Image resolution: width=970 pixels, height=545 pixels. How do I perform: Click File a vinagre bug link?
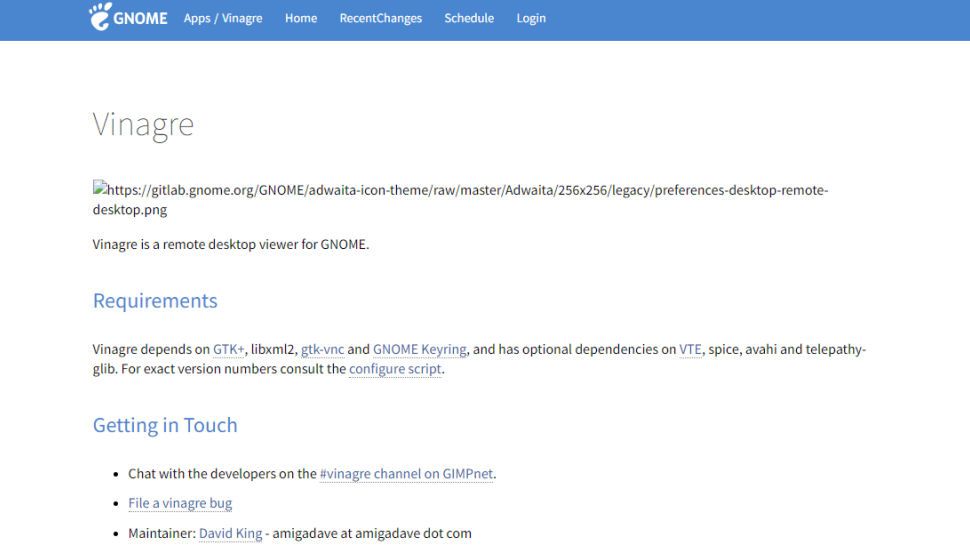180,503
